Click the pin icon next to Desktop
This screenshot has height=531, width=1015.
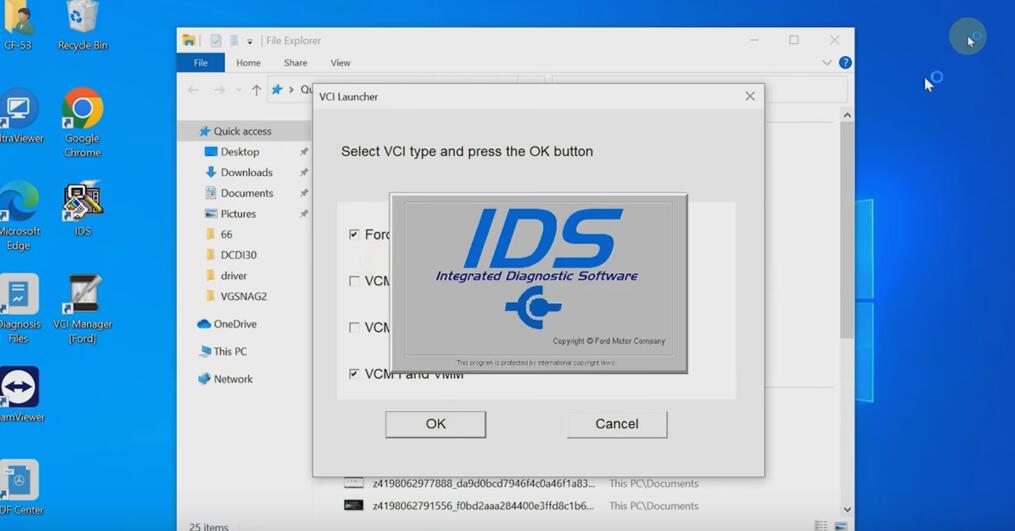(x=304, y=152)
